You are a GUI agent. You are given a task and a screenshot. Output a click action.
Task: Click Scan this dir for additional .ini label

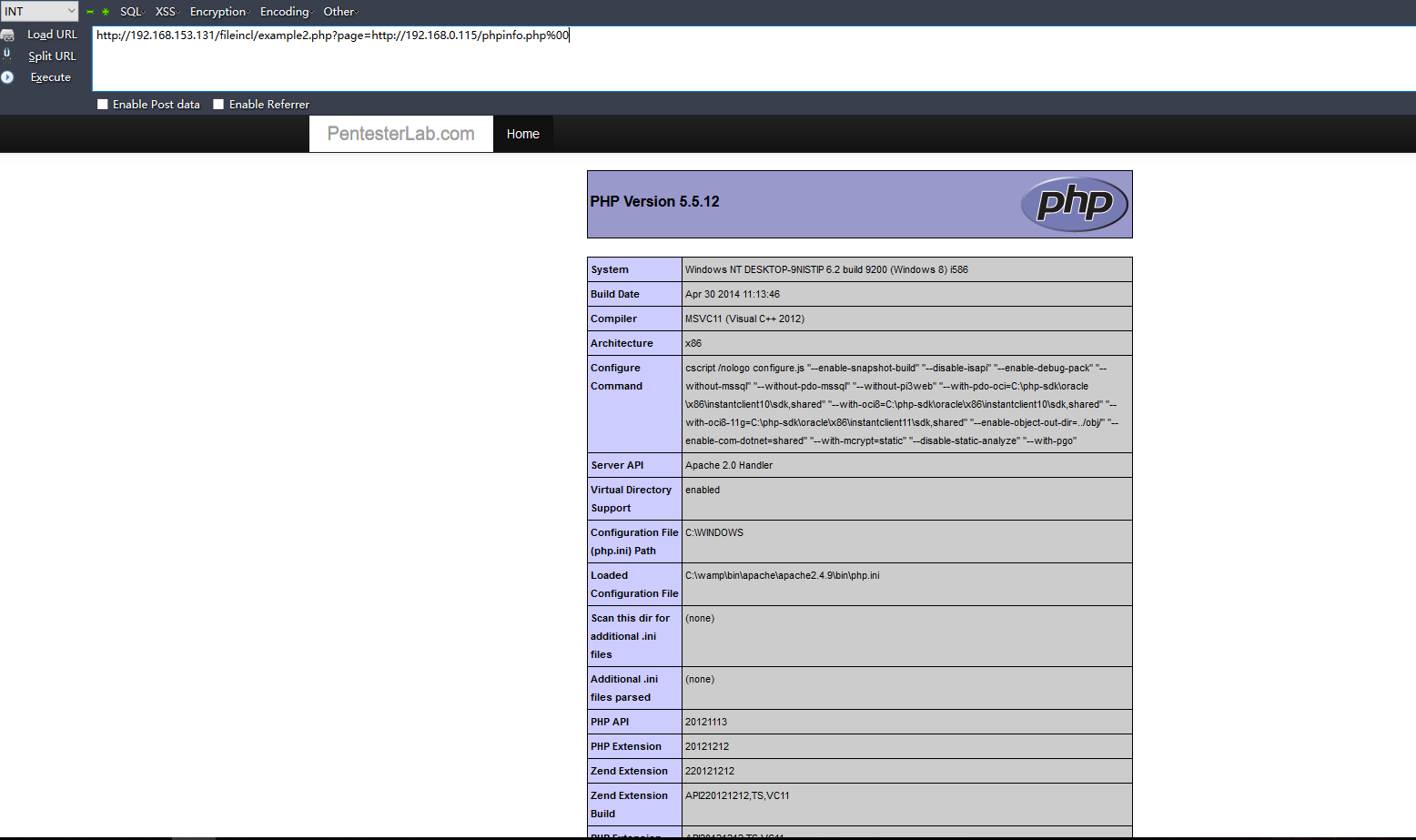[x=630, y=636]
